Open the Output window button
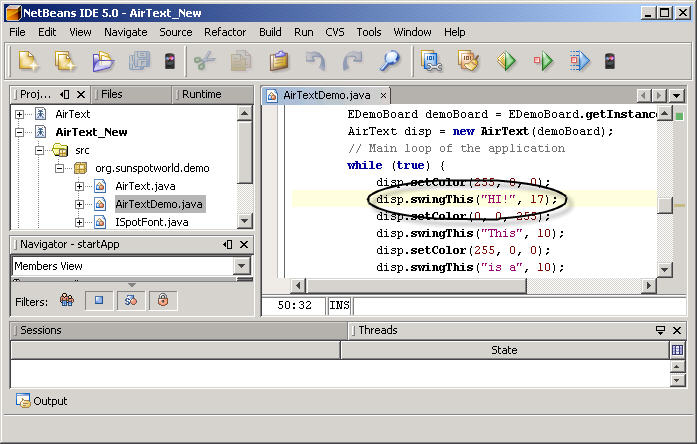Image resolution: width=697 pixels, height=444 pixels. pyautogui.click(x=41, y=401)
